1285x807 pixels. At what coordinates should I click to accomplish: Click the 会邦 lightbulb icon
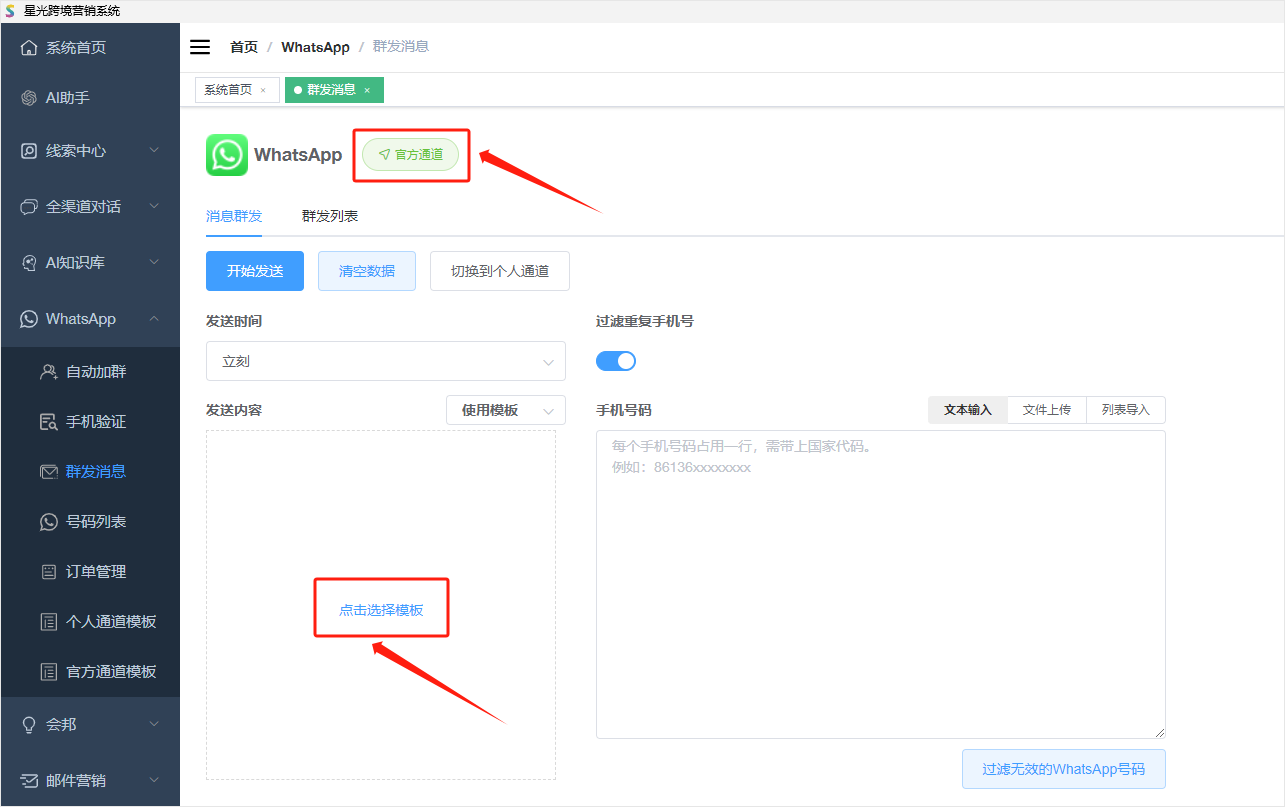coord(29,725)
